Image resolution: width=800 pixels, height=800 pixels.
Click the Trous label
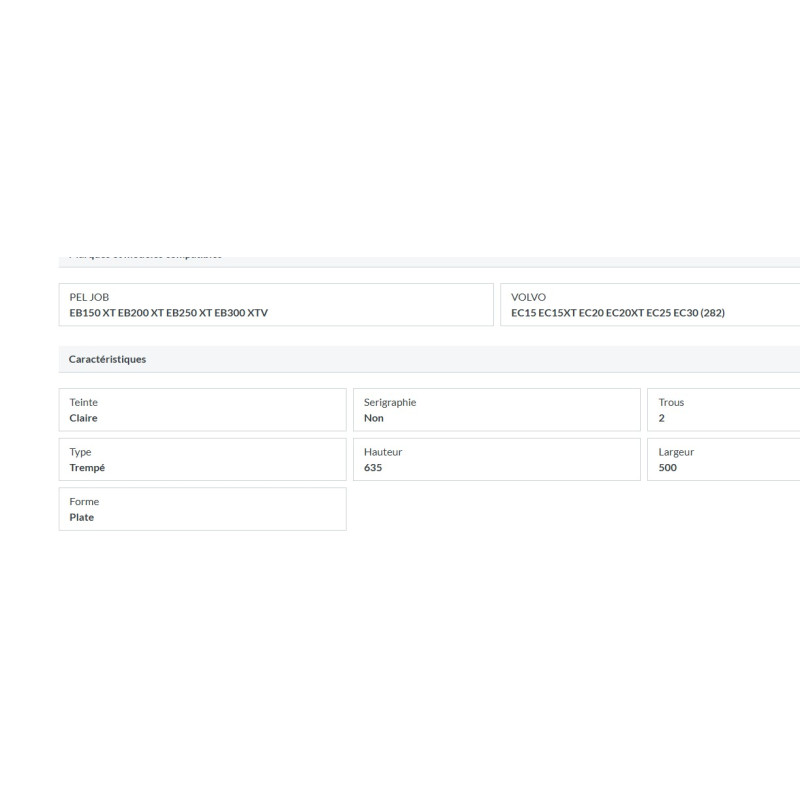tap(671, 402)
